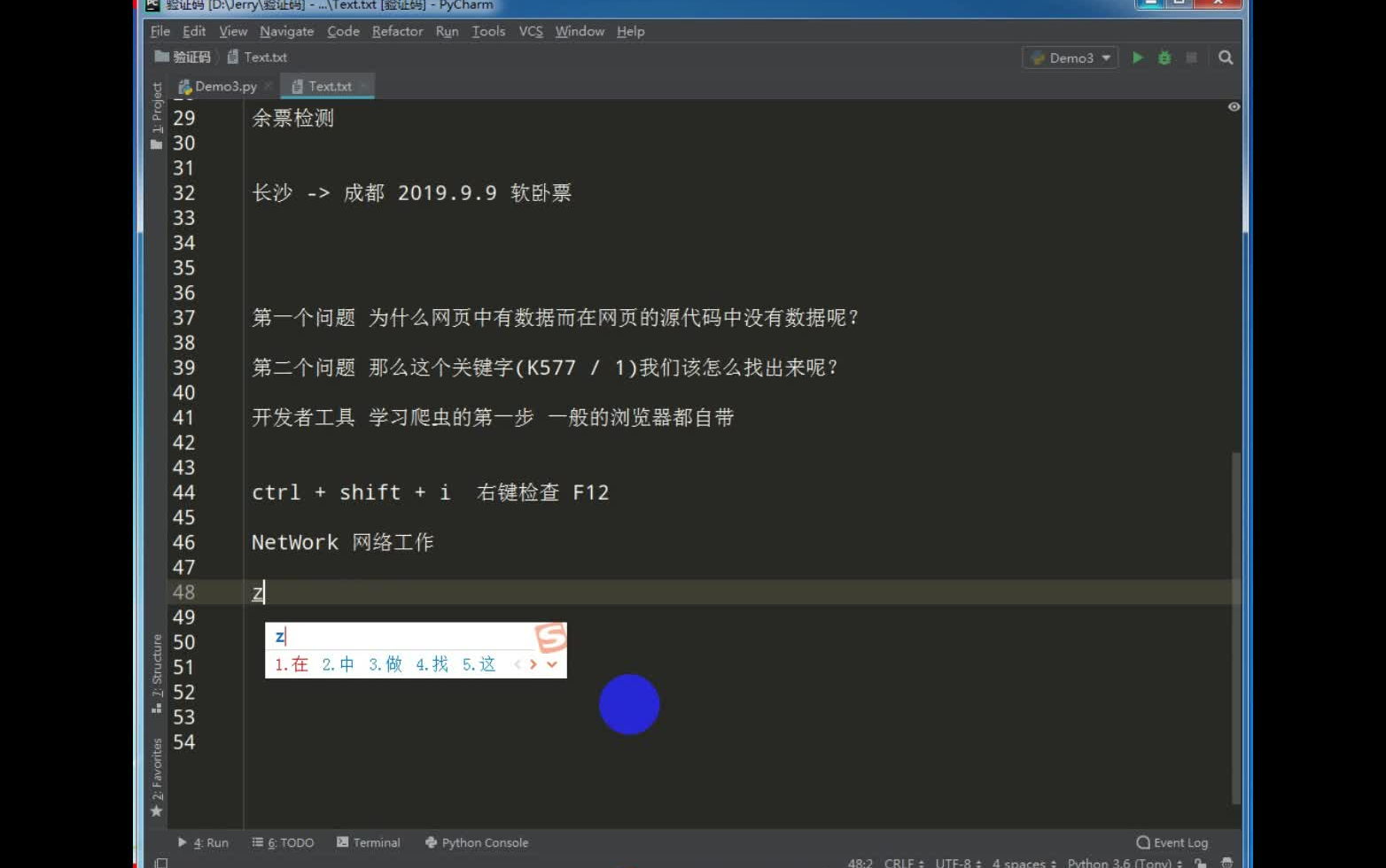Open the line separator CRLF selector
Image resolution: width=1386 pixels, height=868 pixels.
point(899,862)
